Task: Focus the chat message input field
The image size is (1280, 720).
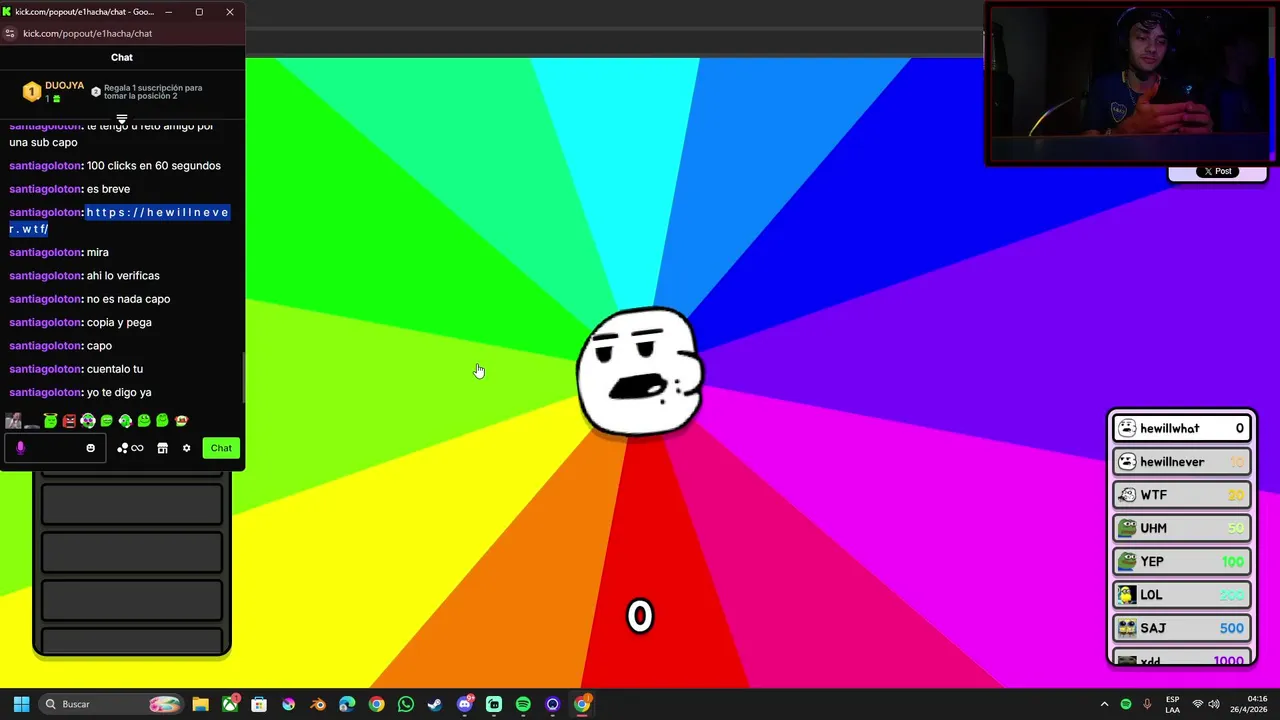Action: point(55,448)
